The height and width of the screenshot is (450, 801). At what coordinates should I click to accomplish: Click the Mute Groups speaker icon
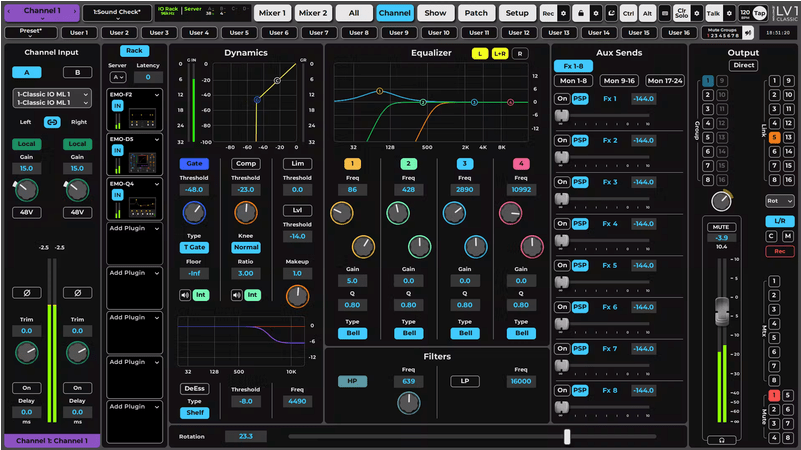point(748,33)
